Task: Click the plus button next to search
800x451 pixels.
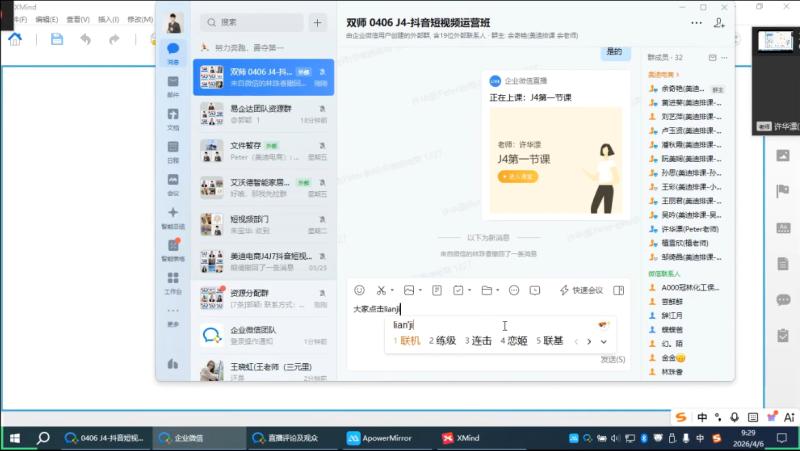Action: (317, 22)
